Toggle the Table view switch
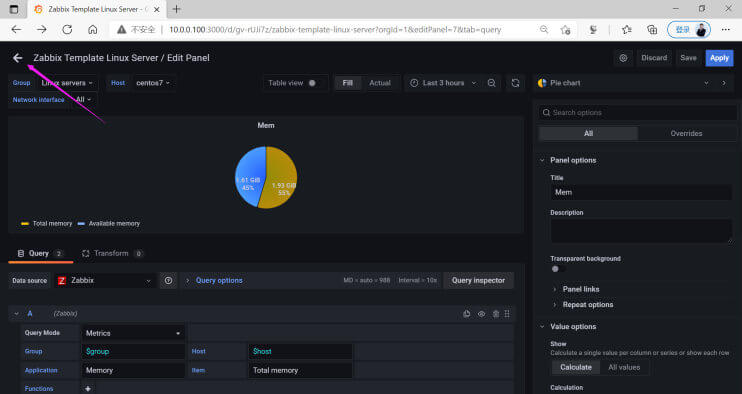742x394 pixels. [x=313, y=83]
